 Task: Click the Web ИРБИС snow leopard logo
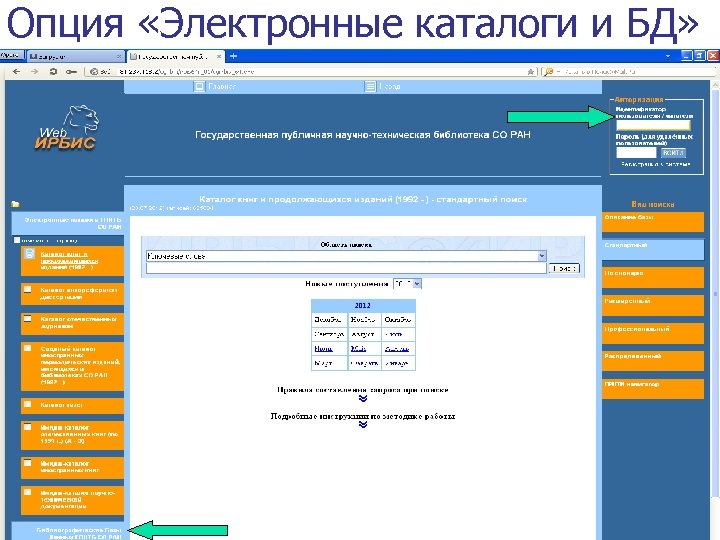point(68,128)
